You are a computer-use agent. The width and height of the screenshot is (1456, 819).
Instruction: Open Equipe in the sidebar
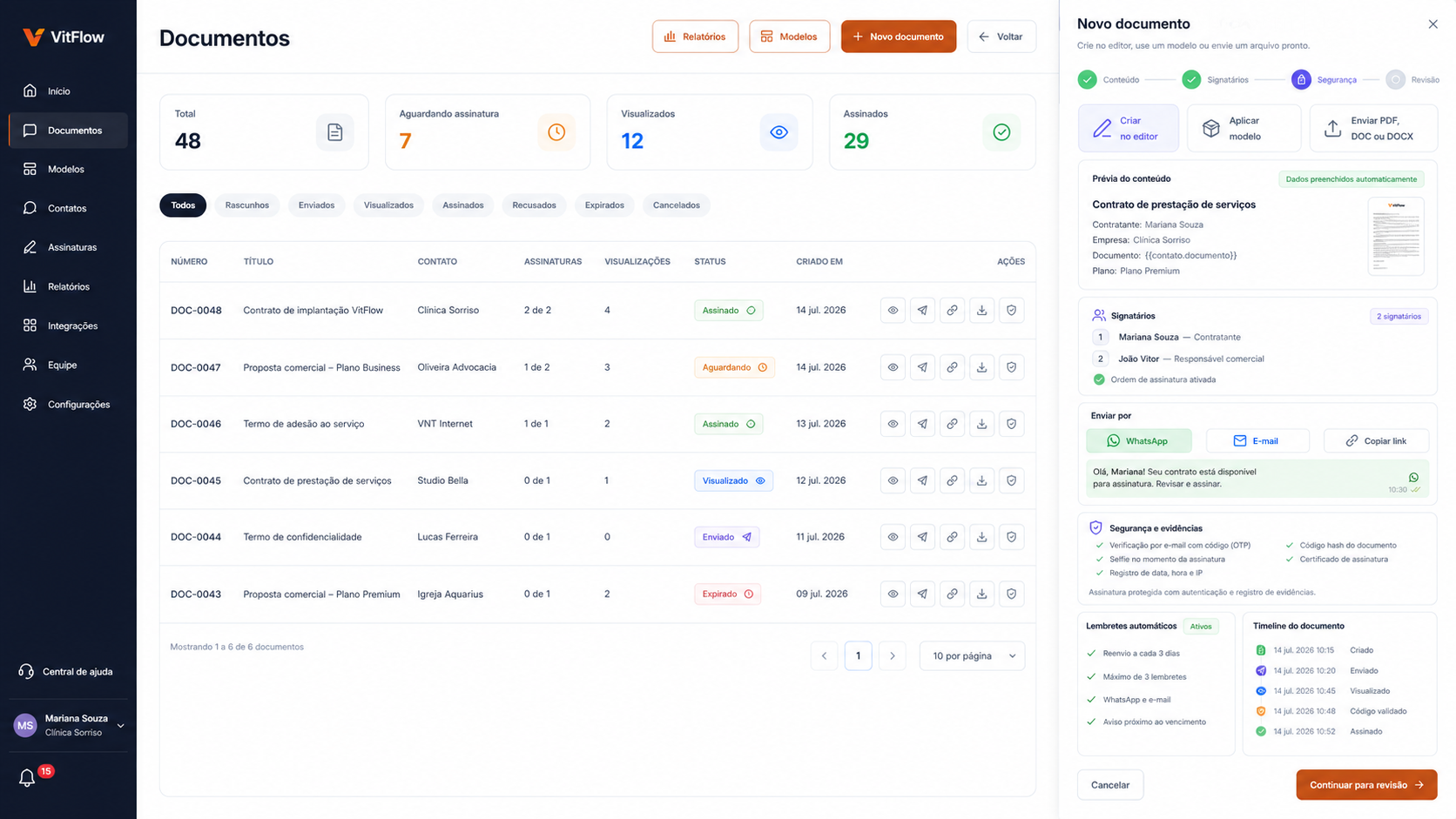(x=68, y=365)
